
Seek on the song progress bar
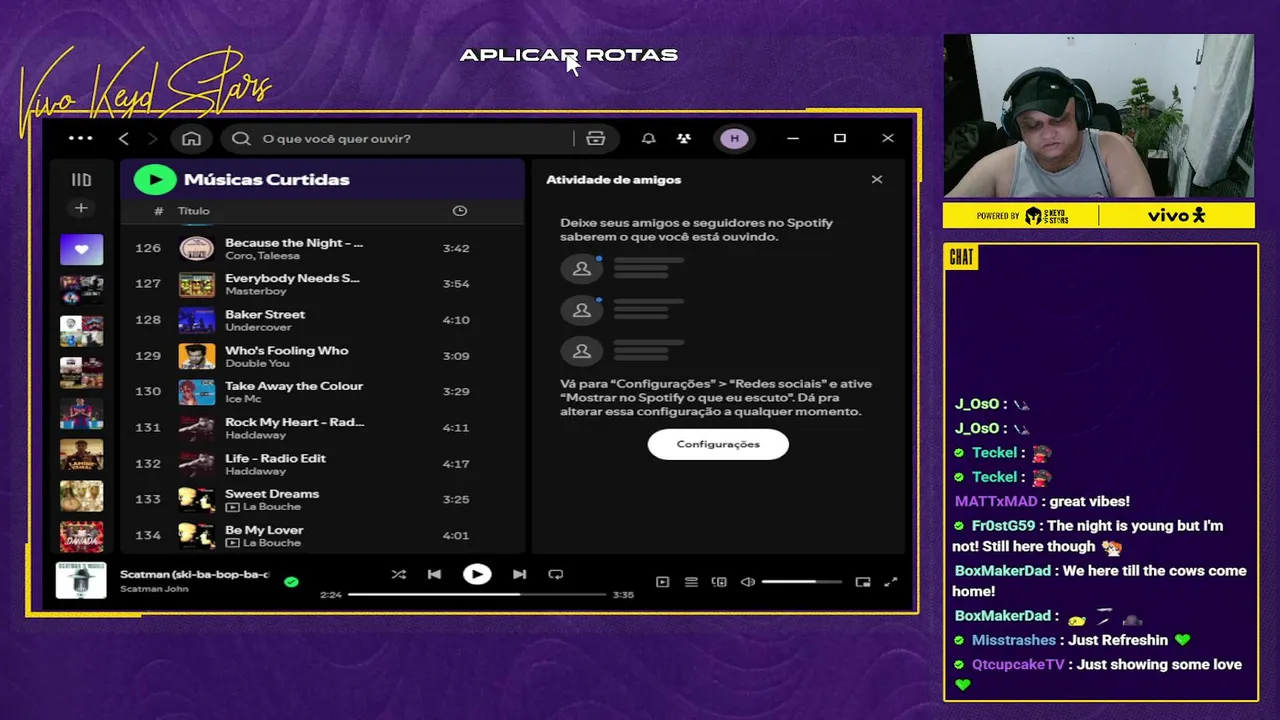coord(477,594)
